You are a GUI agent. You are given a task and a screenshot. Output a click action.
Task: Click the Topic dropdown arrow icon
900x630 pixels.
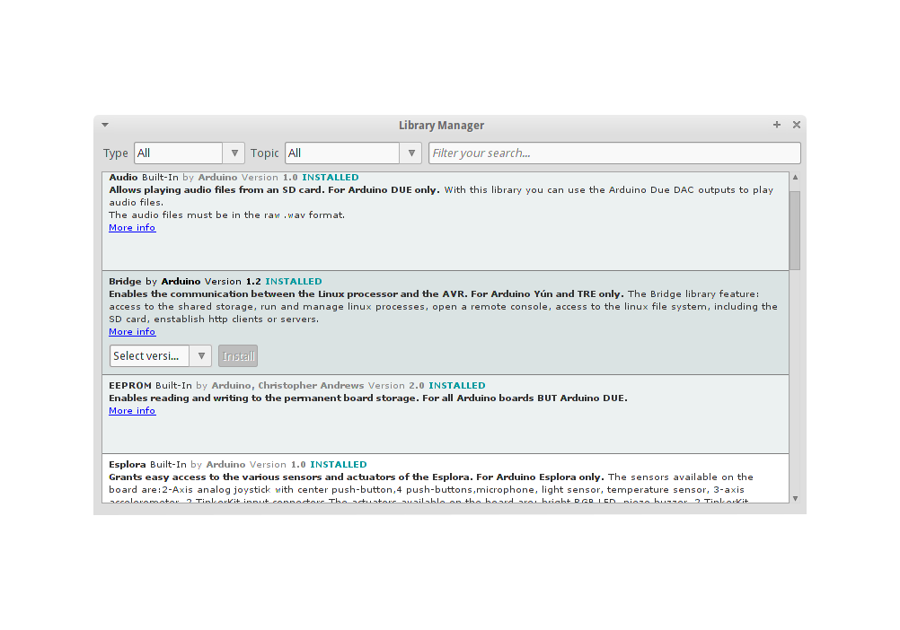[x=411, y=153]
